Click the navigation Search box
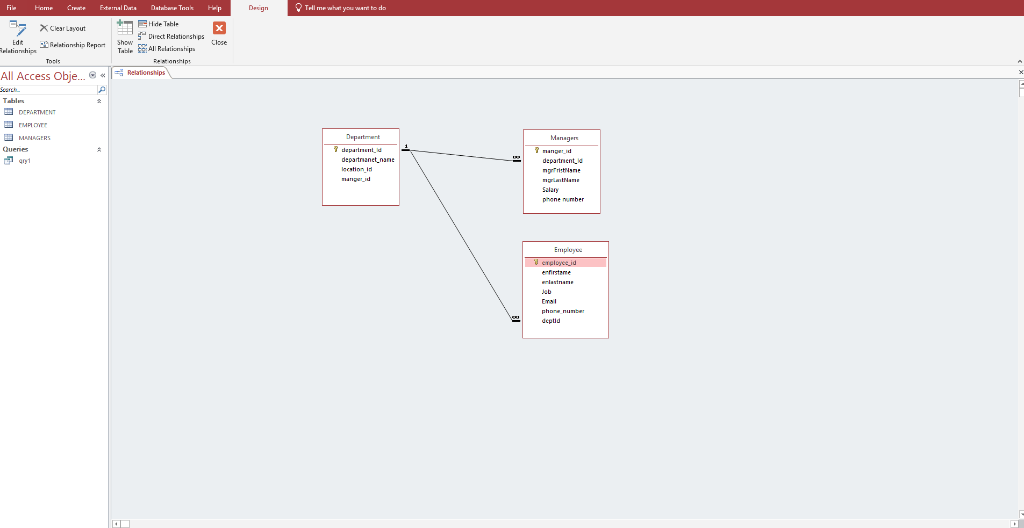Viewport: 1024px width, 528px height. click(48, 90)
